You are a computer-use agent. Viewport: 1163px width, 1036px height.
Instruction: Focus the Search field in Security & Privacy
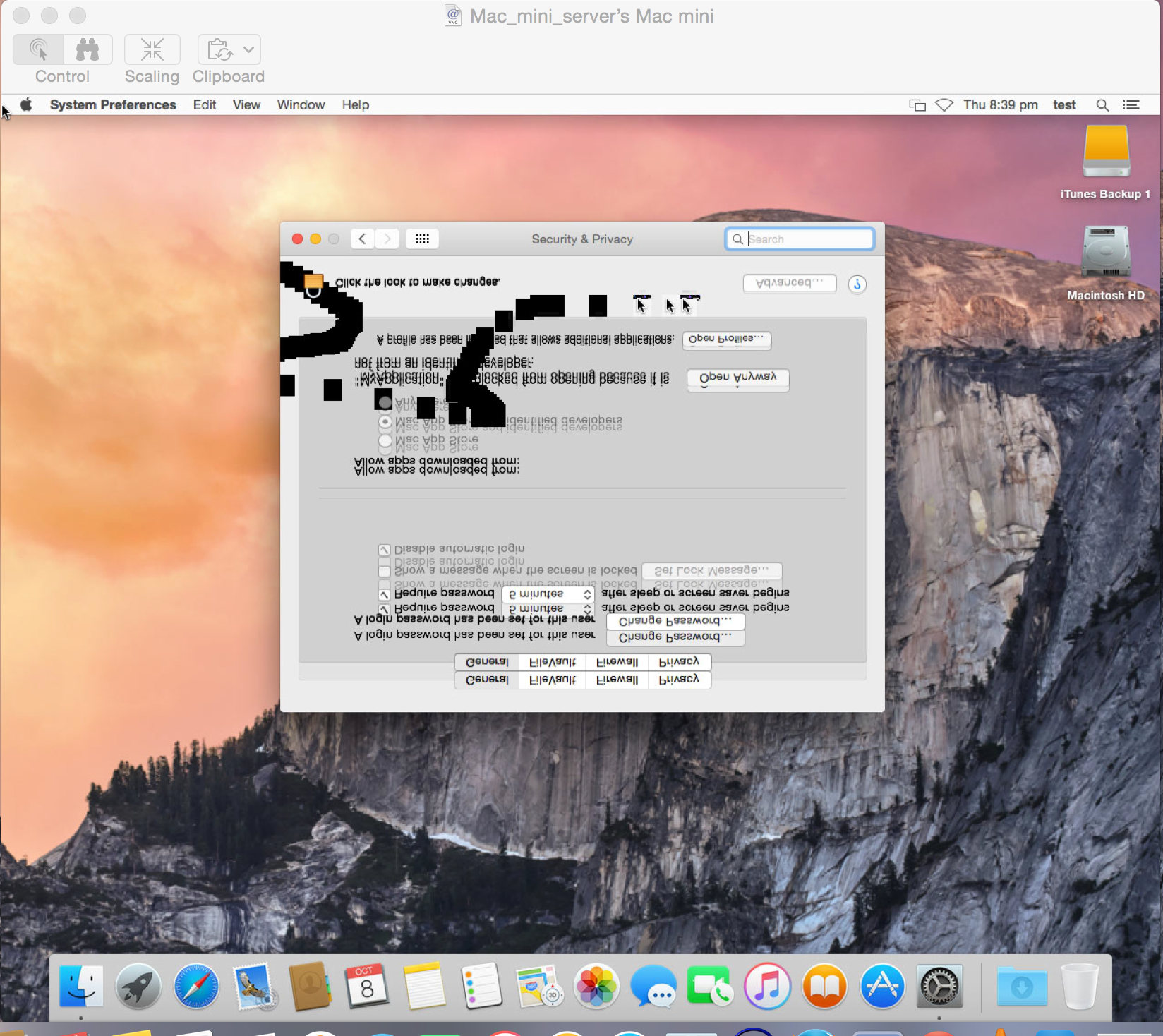coord(800,239)
